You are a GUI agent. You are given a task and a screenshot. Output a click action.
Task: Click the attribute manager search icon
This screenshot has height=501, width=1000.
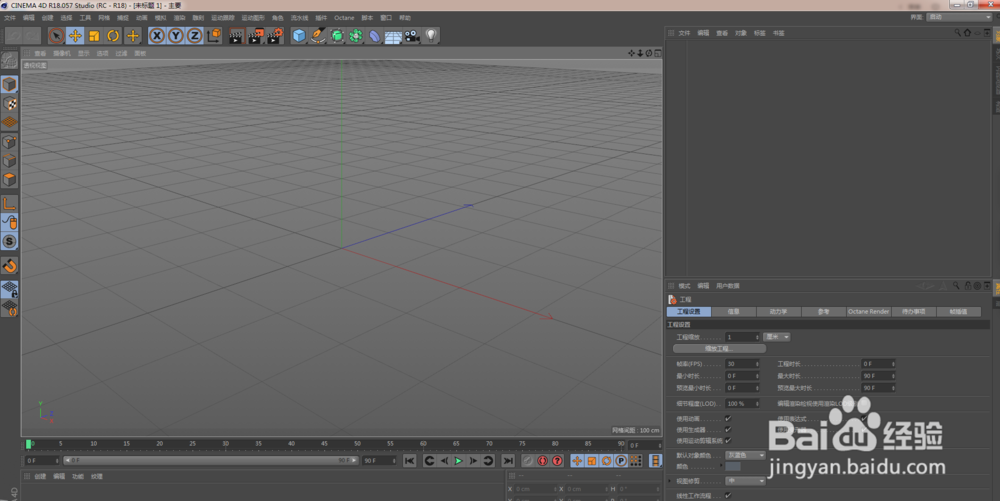tap(956, 286)
